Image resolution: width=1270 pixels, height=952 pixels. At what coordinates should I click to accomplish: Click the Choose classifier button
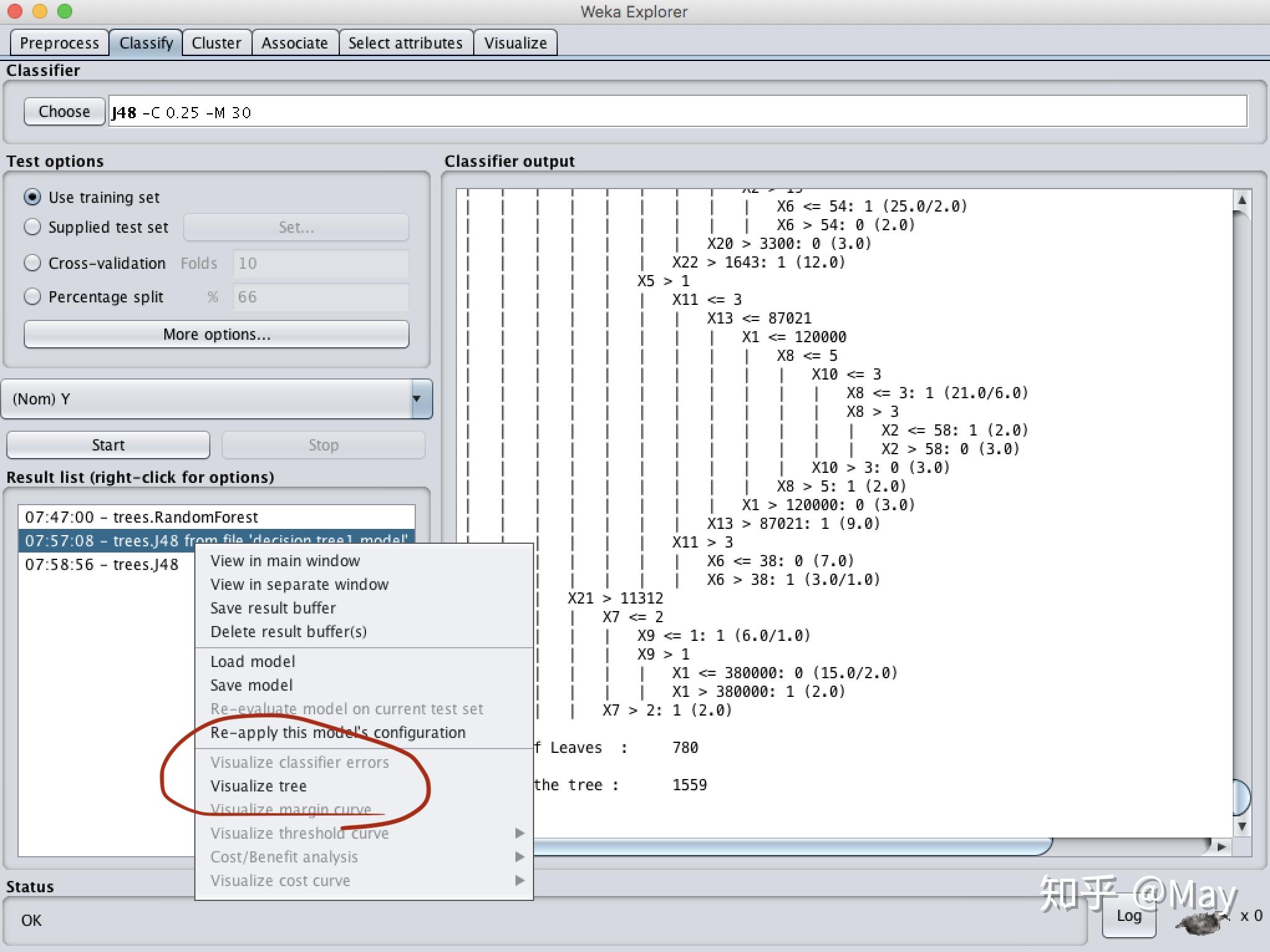tap(64, 111)
